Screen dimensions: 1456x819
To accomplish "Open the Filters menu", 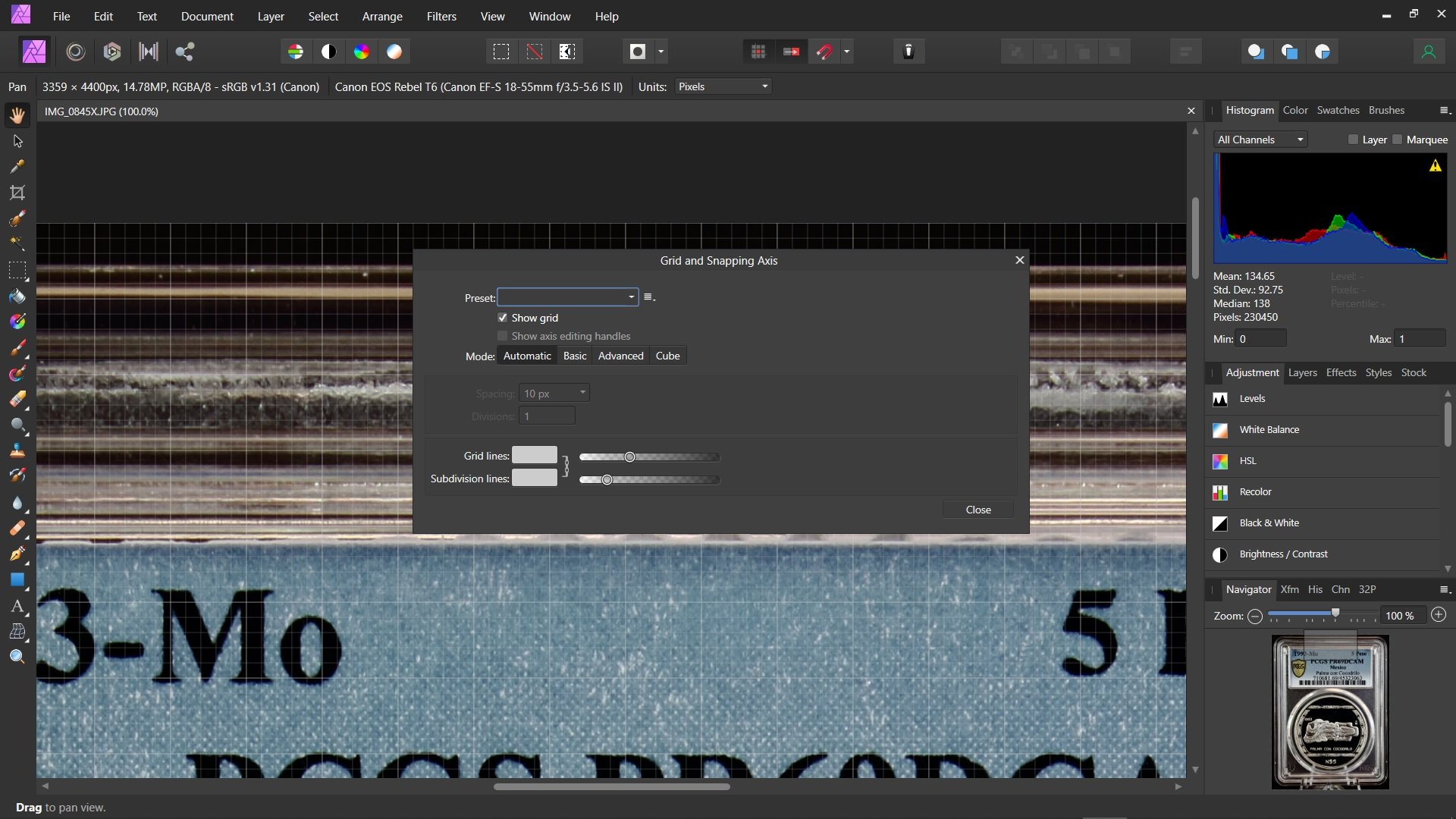I will [441, 16].
